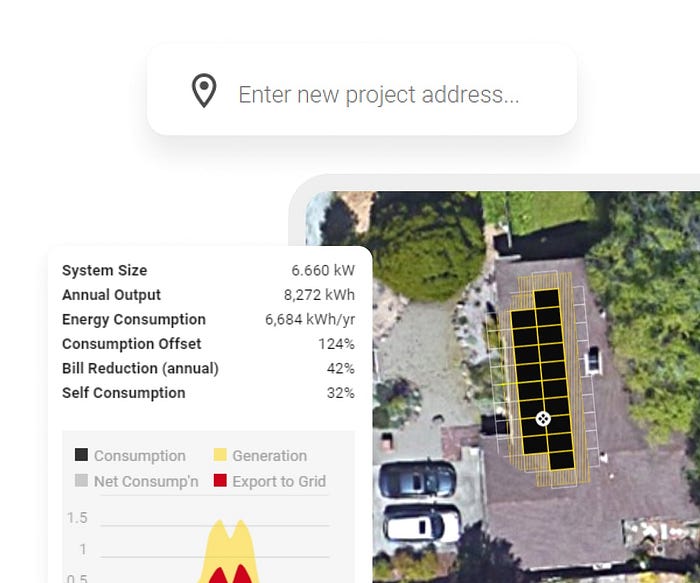
Task: Click the red Export to Grid swatch
Action: (220, 480)
